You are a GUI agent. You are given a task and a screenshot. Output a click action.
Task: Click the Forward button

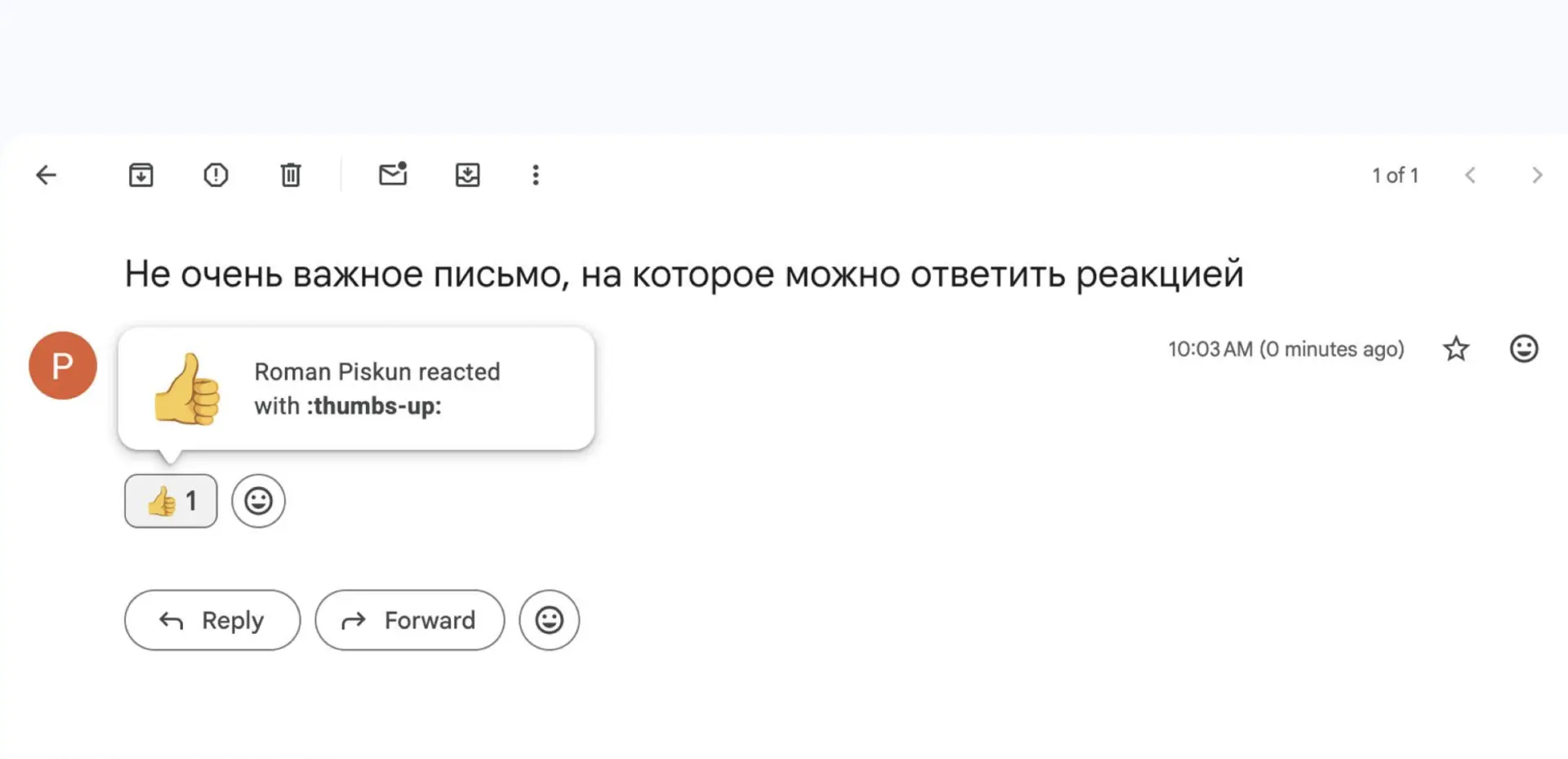(x=410, y=620)
